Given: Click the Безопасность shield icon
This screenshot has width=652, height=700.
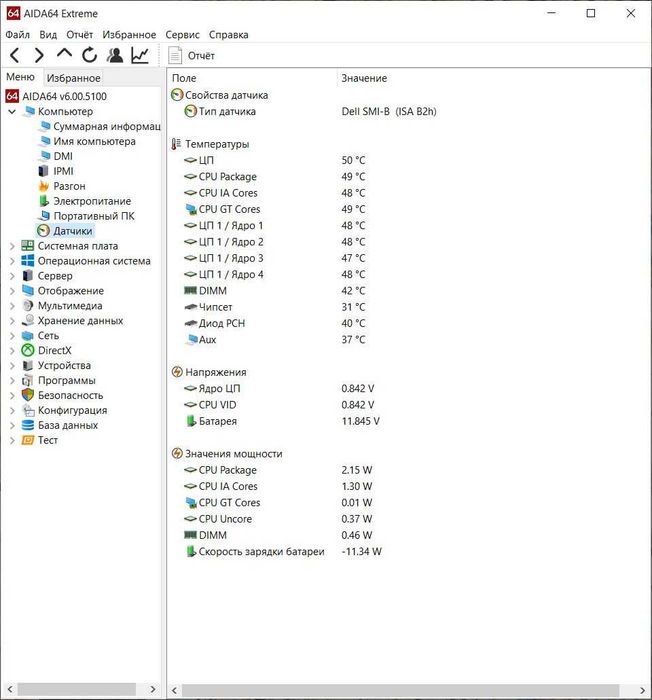Looking at the screenshot, I should pyautogui.click(x=28, y=395).
